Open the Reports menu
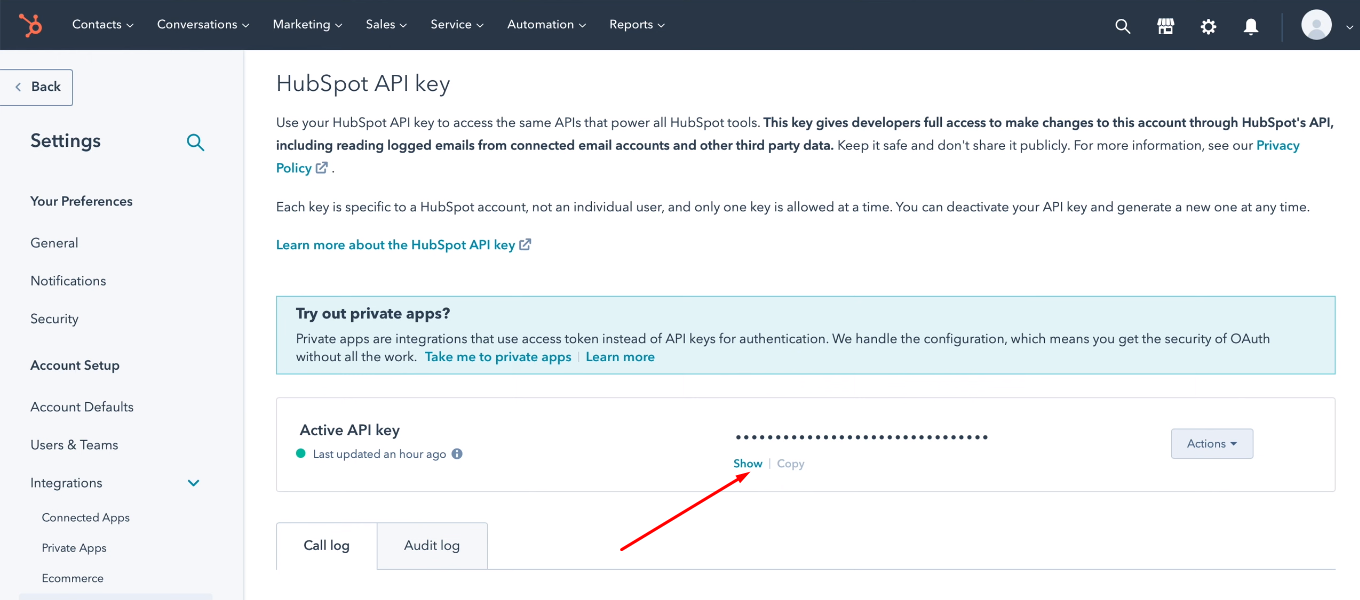The height and width of the screenshot is (600, 1360). pyautogui.click(x=637, y=25)
